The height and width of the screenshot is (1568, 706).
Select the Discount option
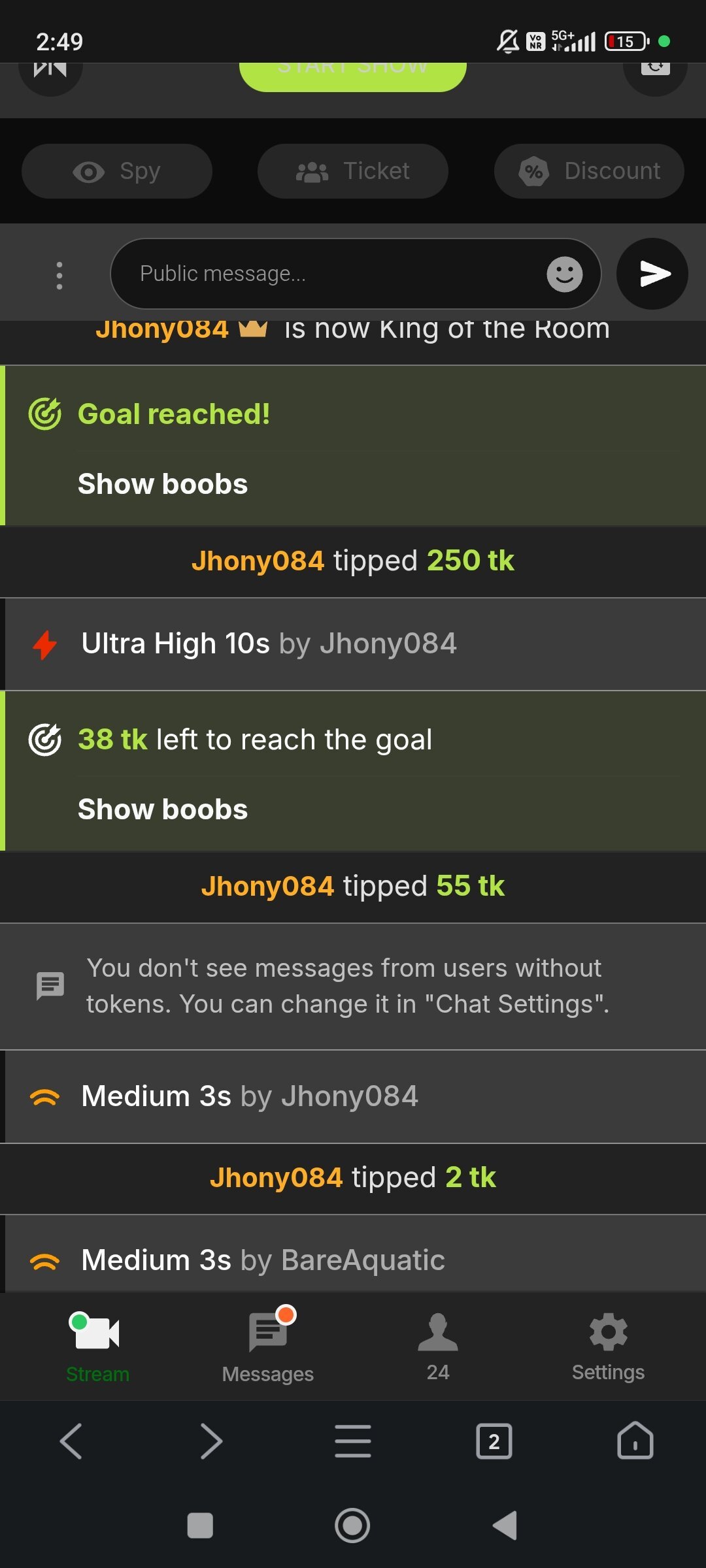[589, 171]
